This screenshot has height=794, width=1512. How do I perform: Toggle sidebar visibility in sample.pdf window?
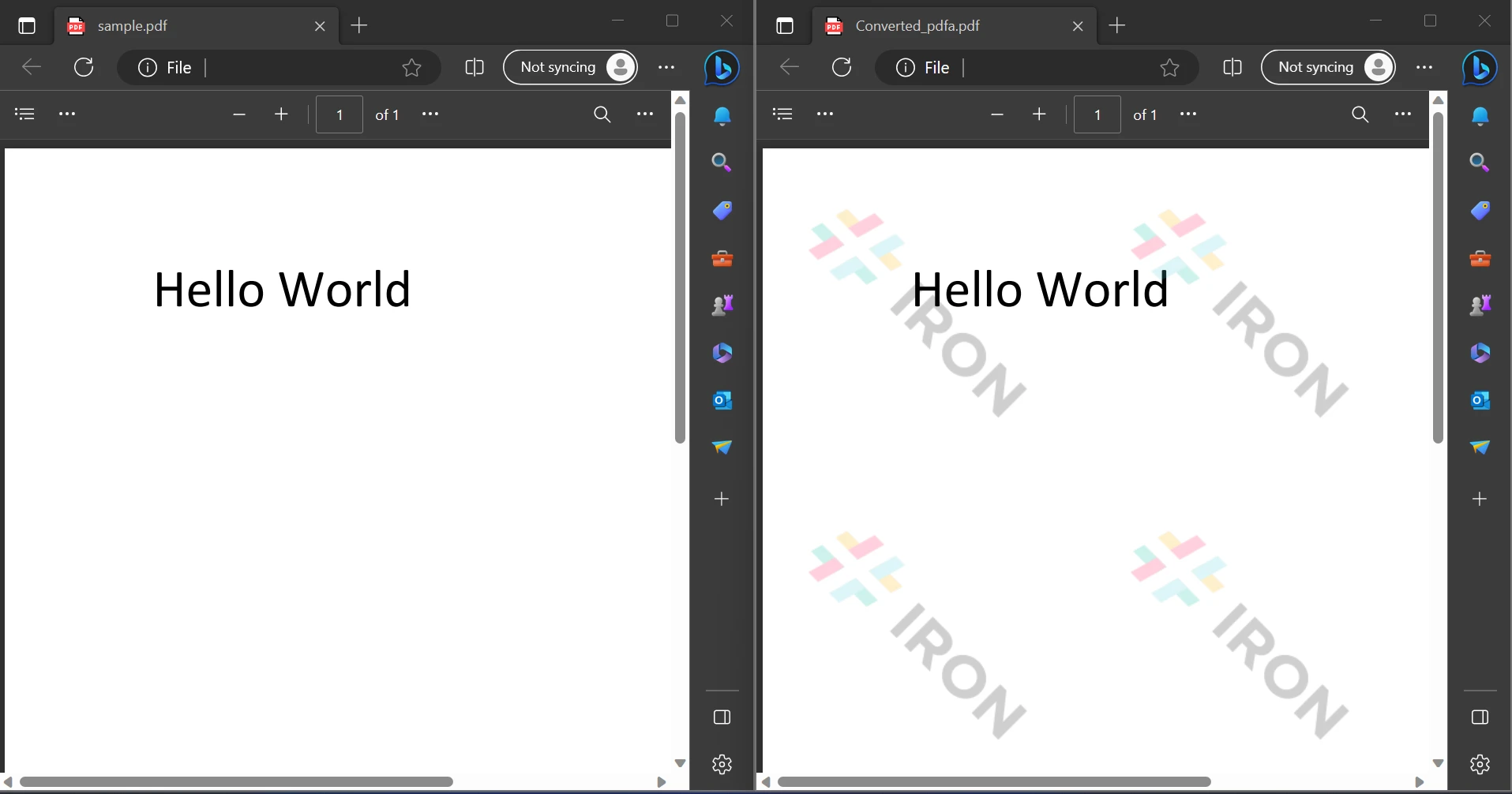[x=722, y=717]
